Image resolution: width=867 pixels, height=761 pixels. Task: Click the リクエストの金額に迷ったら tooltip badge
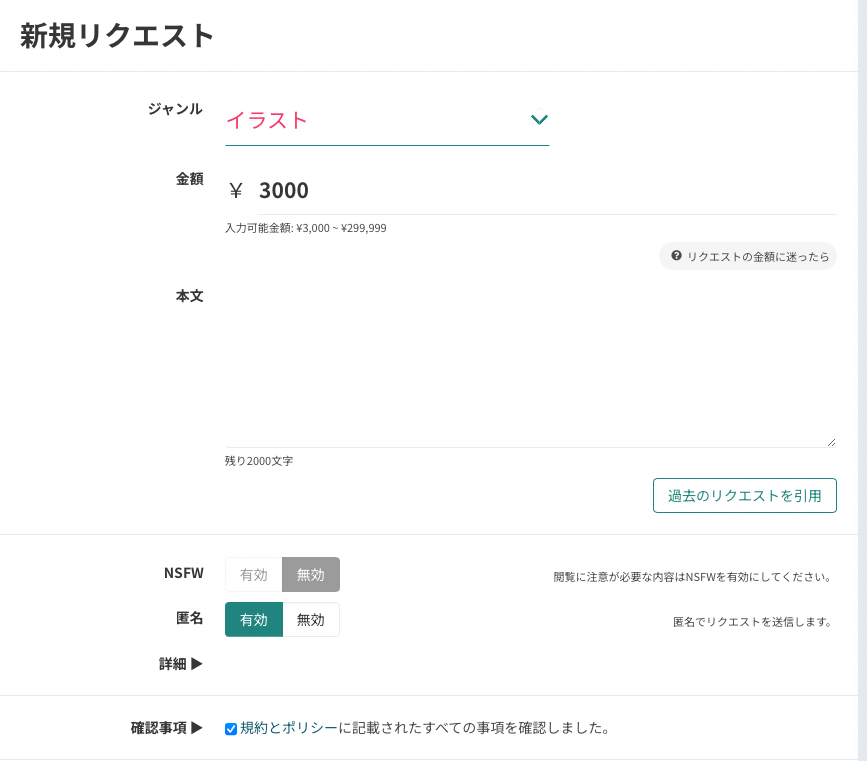coord(748,256)
